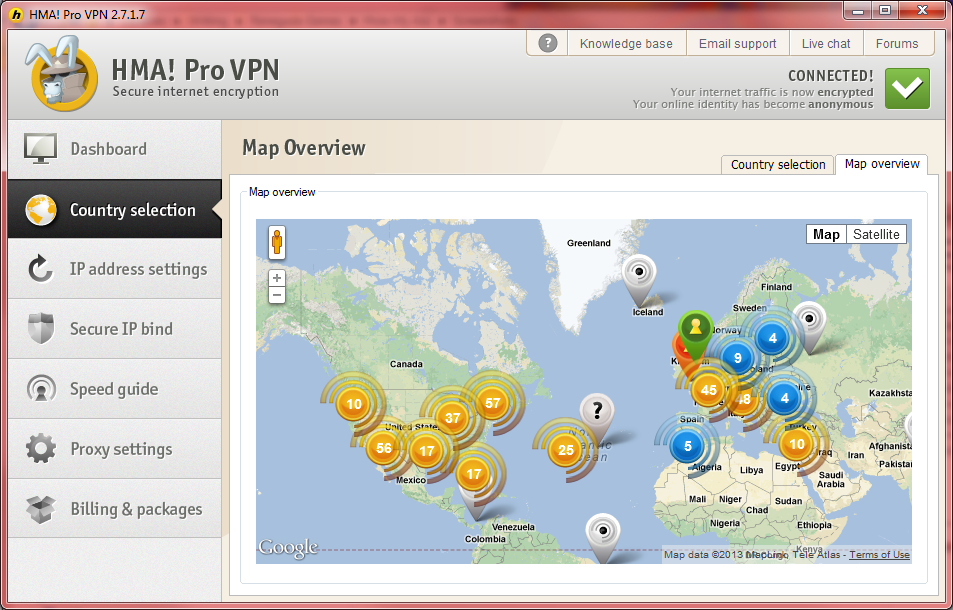Select Country selection in sidebar
Screen dimensions: 953x610
[115, 209]
